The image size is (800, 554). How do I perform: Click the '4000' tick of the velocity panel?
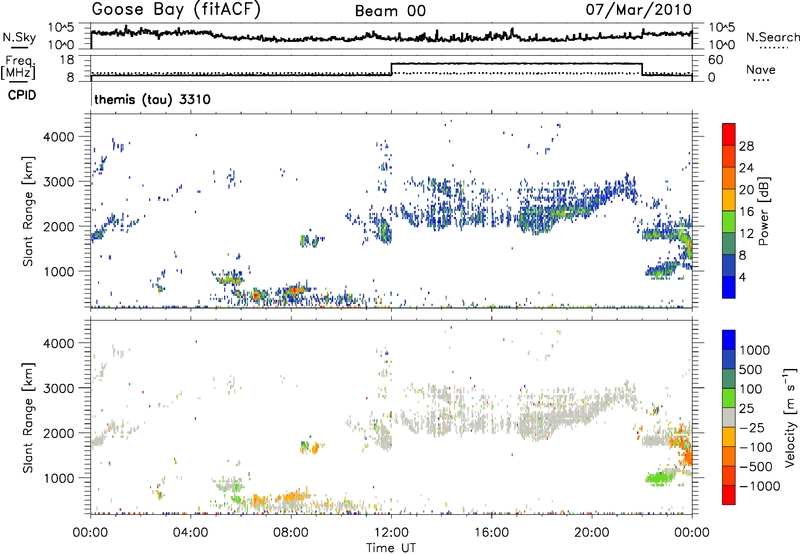coord(59,343)
